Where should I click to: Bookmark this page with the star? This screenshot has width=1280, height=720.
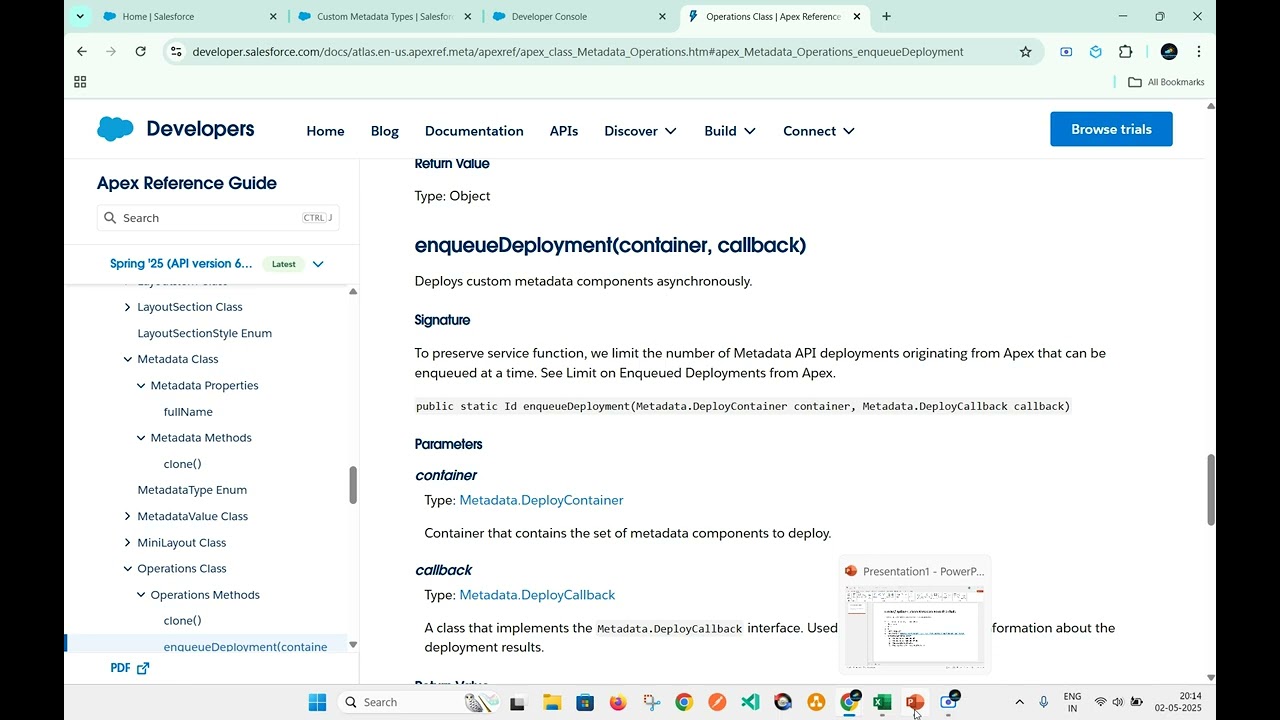click(x=1025, y=51)
